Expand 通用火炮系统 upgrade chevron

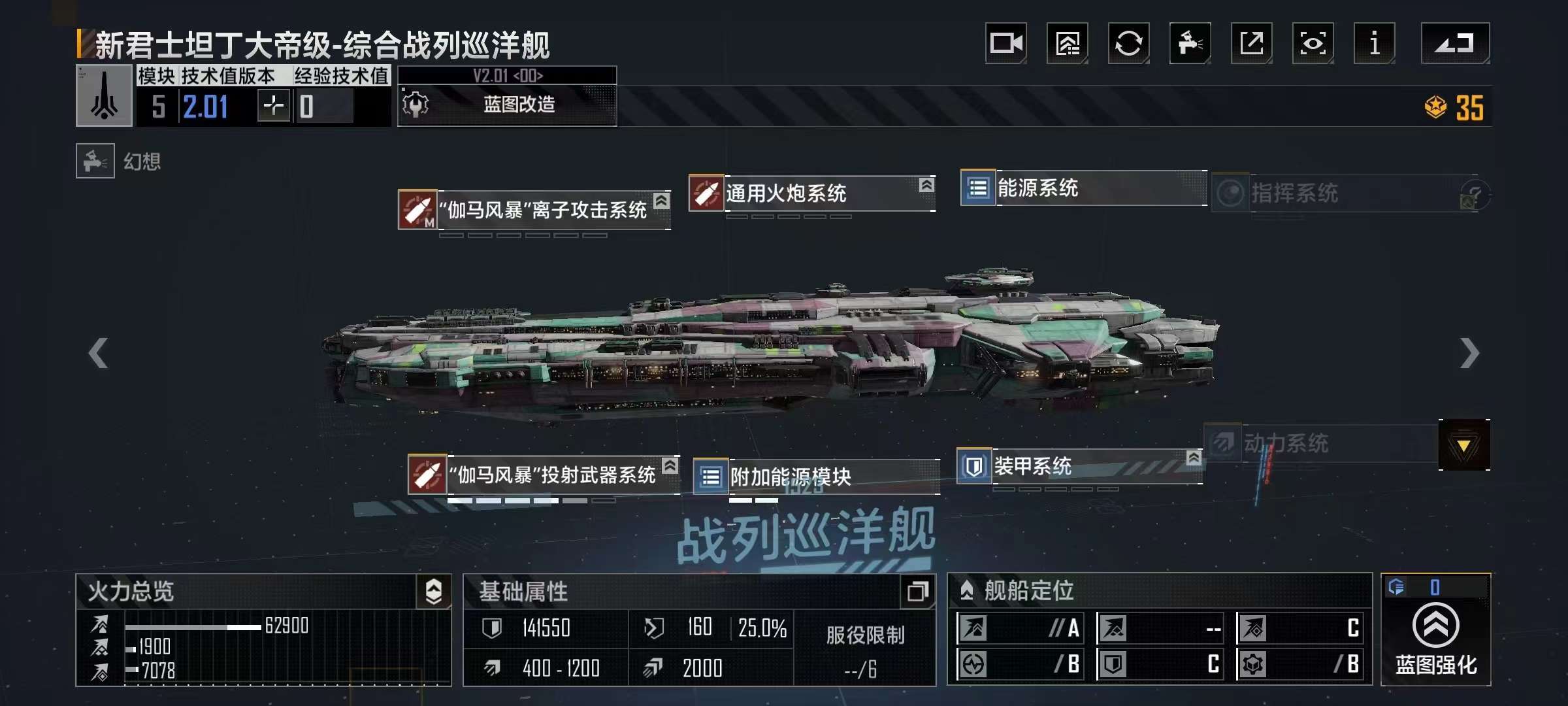pyautogui.click(x=926, y=185)
